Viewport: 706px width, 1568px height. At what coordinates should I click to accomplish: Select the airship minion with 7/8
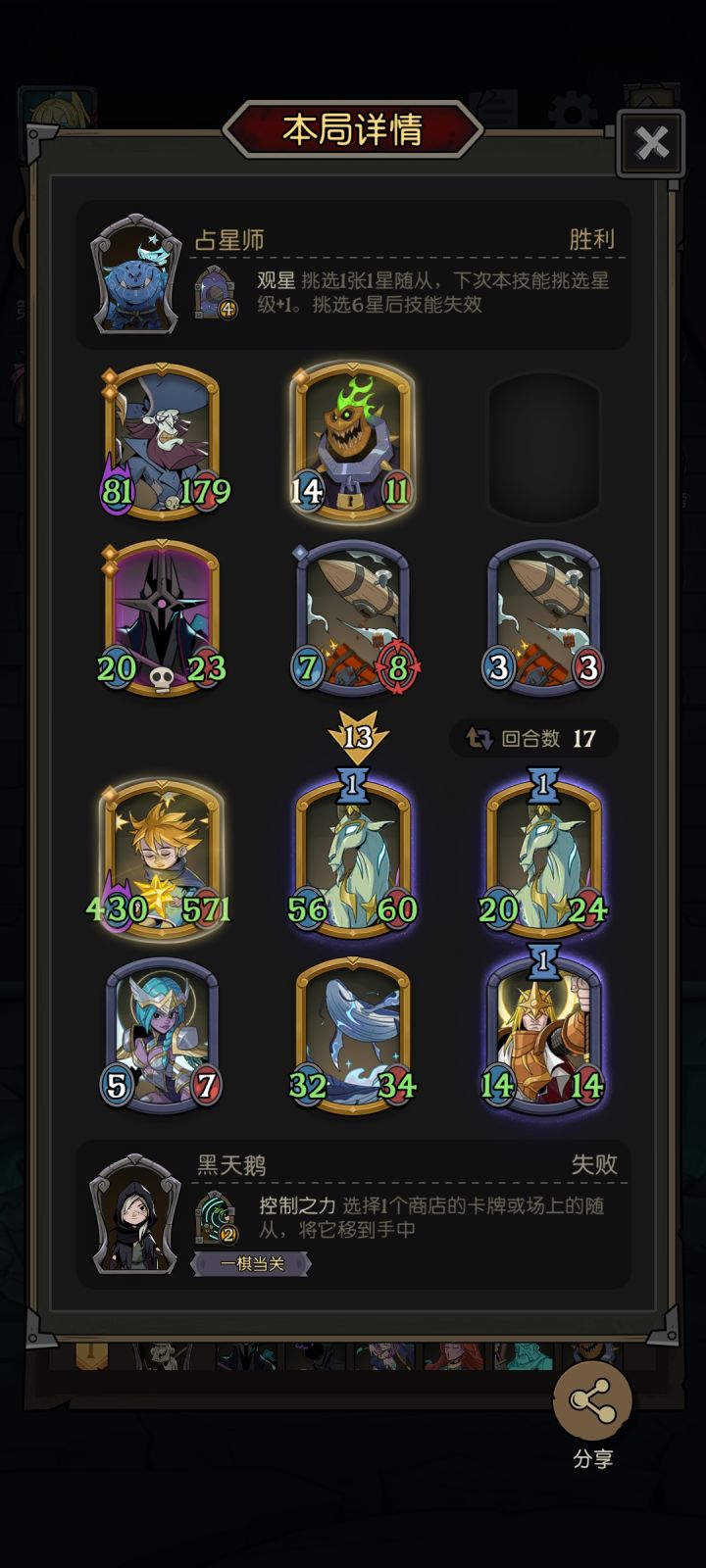tap(353, 618)
